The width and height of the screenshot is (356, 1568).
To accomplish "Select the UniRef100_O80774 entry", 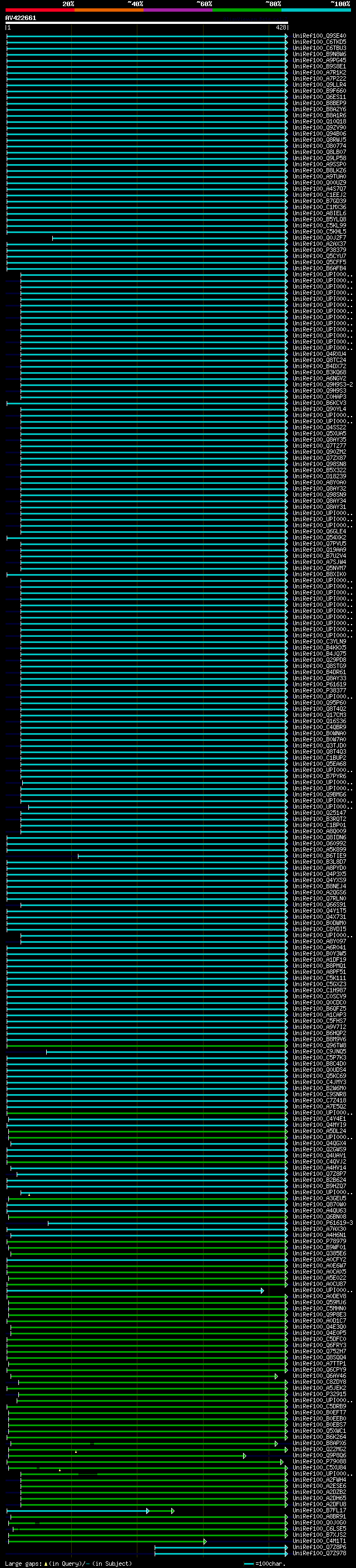I will [x=319, y=146].
